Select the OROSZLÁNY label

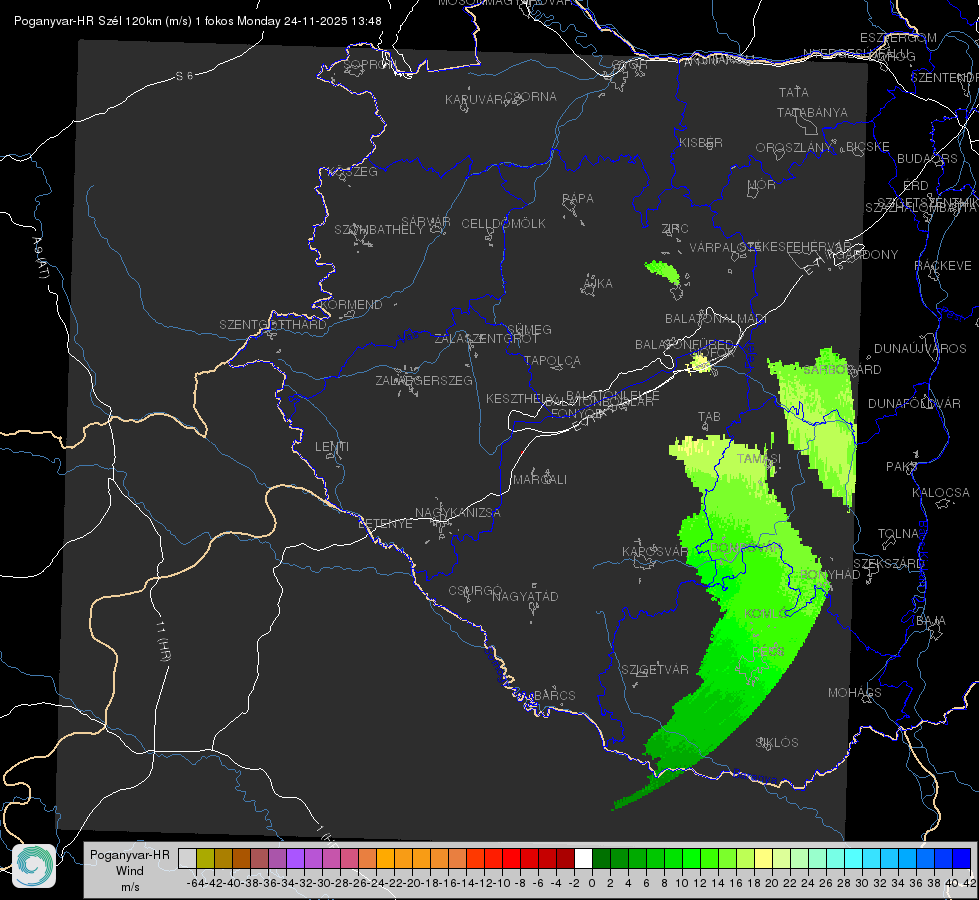pyautogui.click(x=794, y=148)
